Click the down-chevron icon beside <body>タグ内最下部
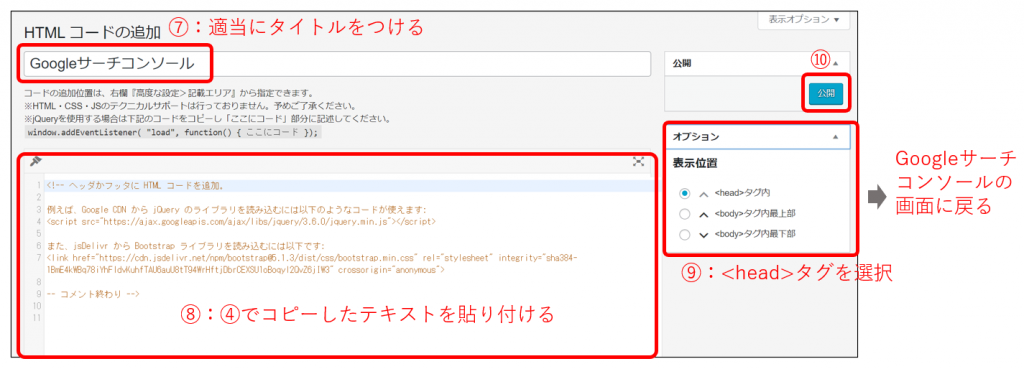This screenshot has height=369, width=1024. (x=703, y=234)
